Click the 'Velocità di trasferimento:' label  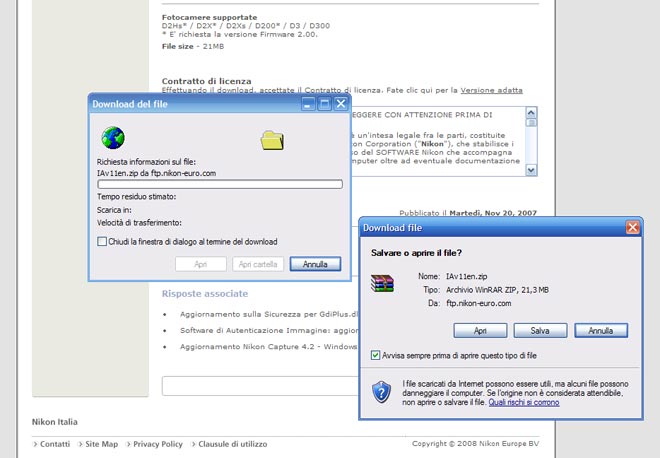click(x=139, y=223)
